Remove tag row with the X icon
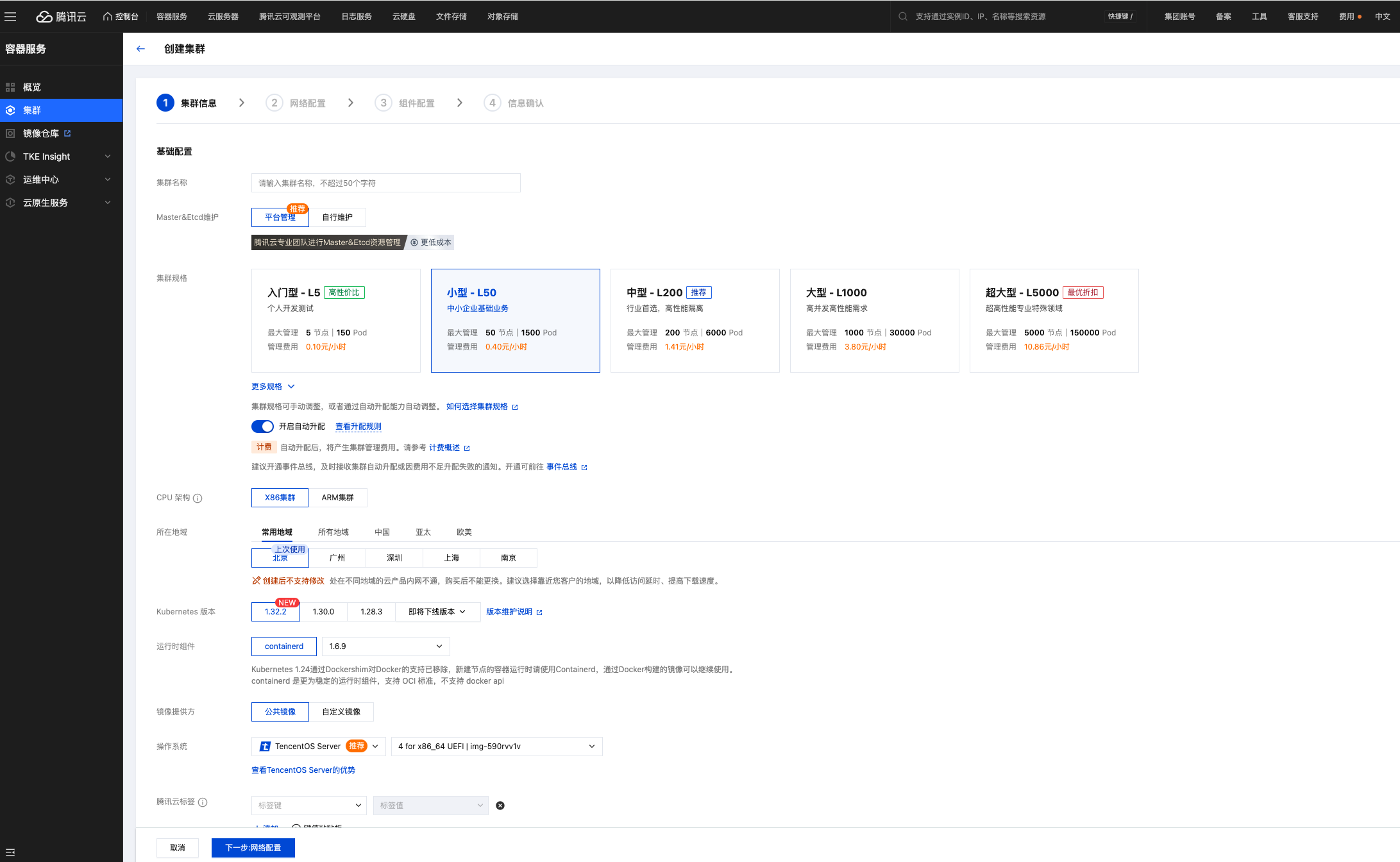The image size is (1400, 862). 500,806
